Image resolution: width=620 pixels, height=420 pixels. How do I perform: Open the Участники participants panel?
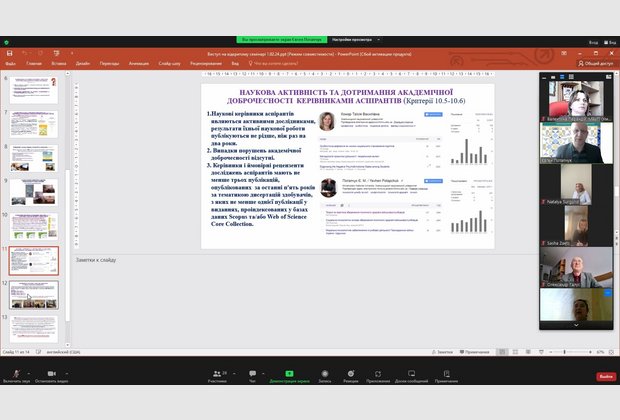click(x=217, y=376)
